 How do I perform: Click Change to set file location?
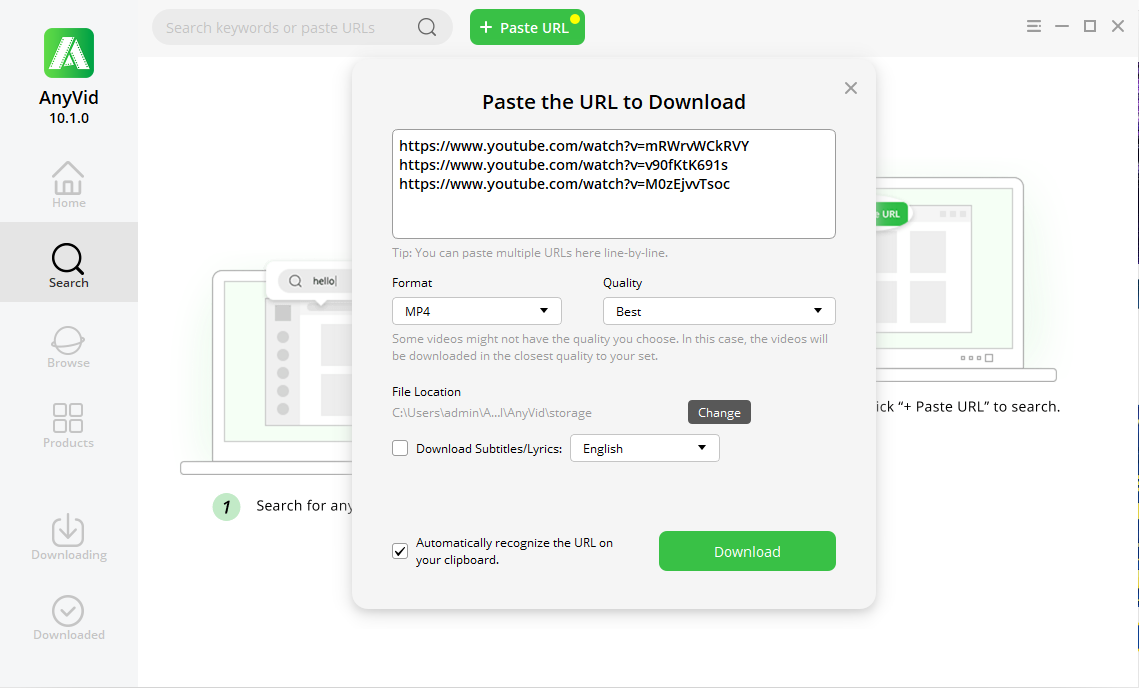(x=719, y=413)
